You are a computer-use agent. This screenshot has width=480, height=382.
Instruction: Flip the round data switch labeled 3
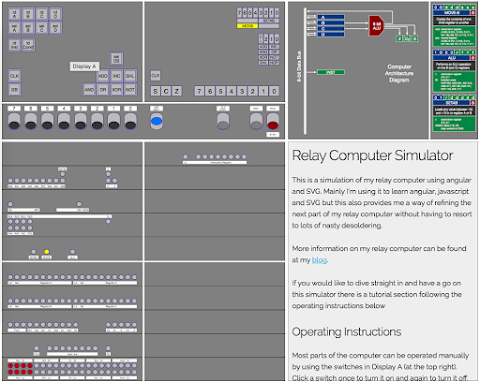point(81,121)
